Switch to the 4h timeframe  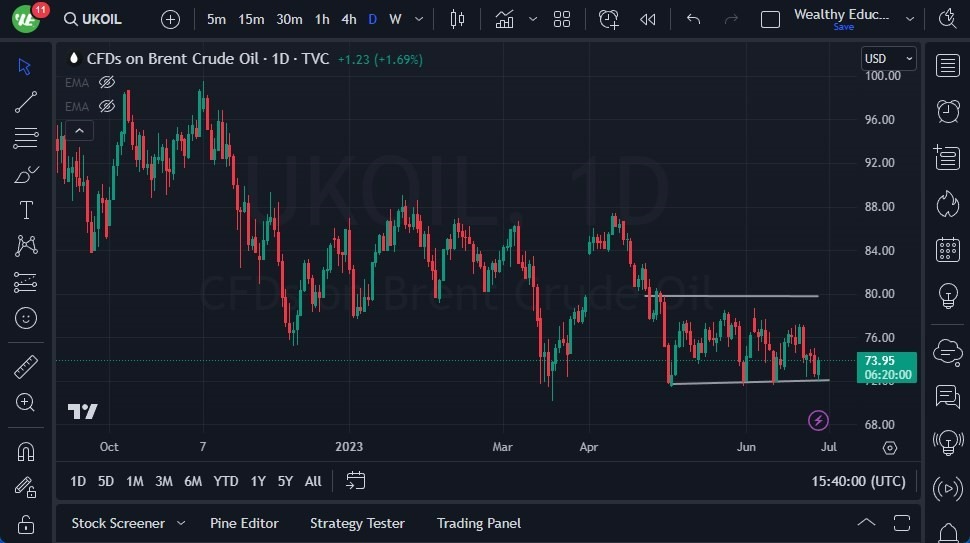349,19
